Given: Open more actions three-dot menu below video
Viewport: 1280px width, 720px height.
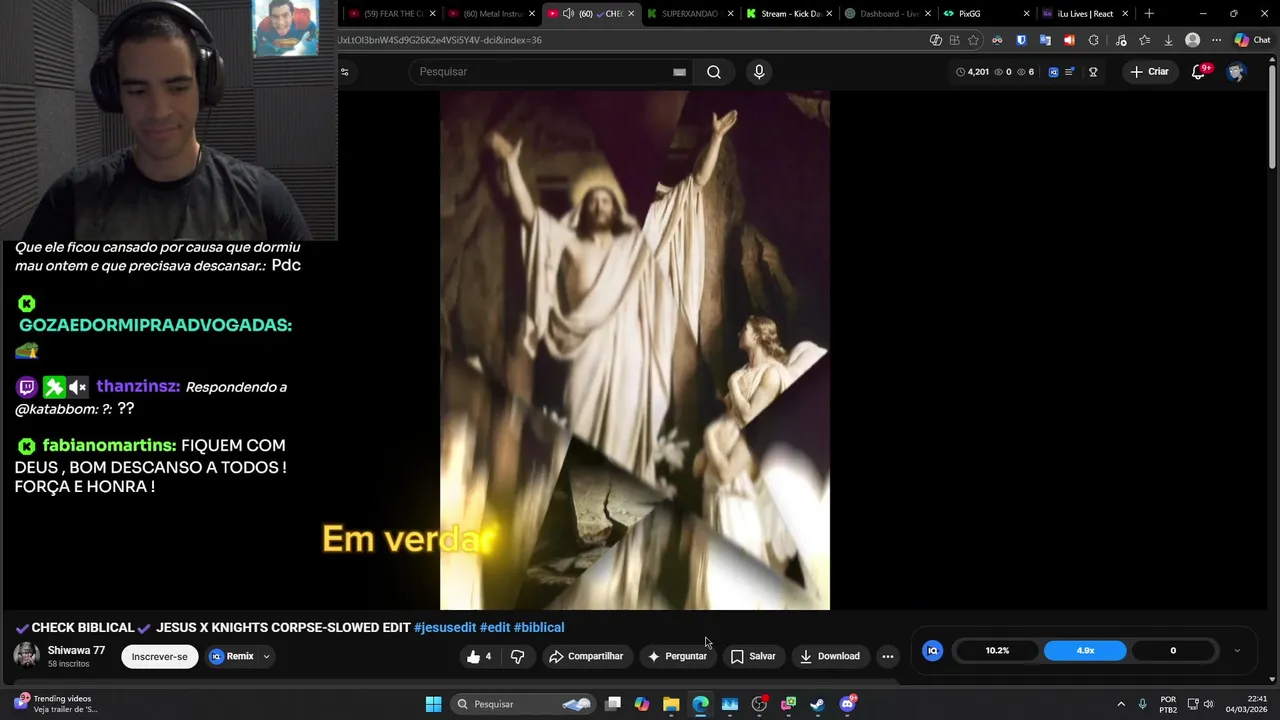Looking at the screenshot, I should point(888,657).
